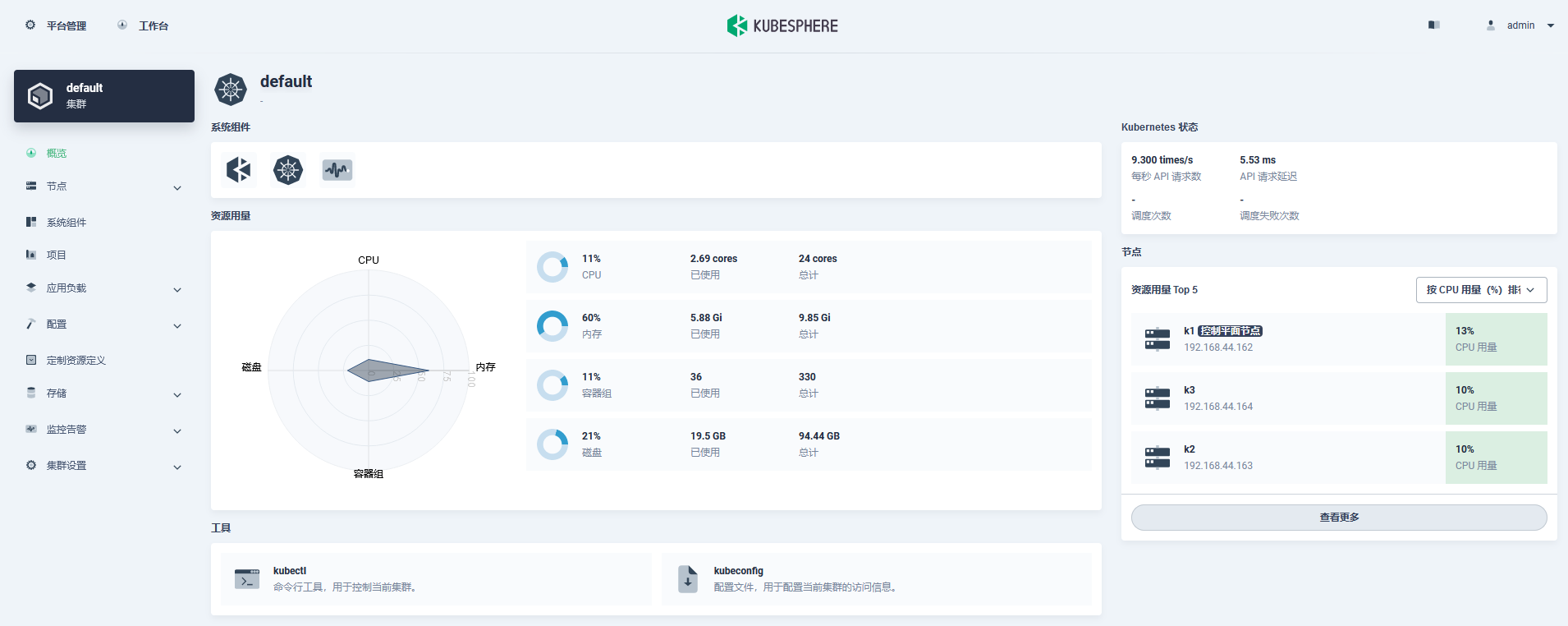
Task: Click the k3 node server icon
Action: coord(1158,398)
